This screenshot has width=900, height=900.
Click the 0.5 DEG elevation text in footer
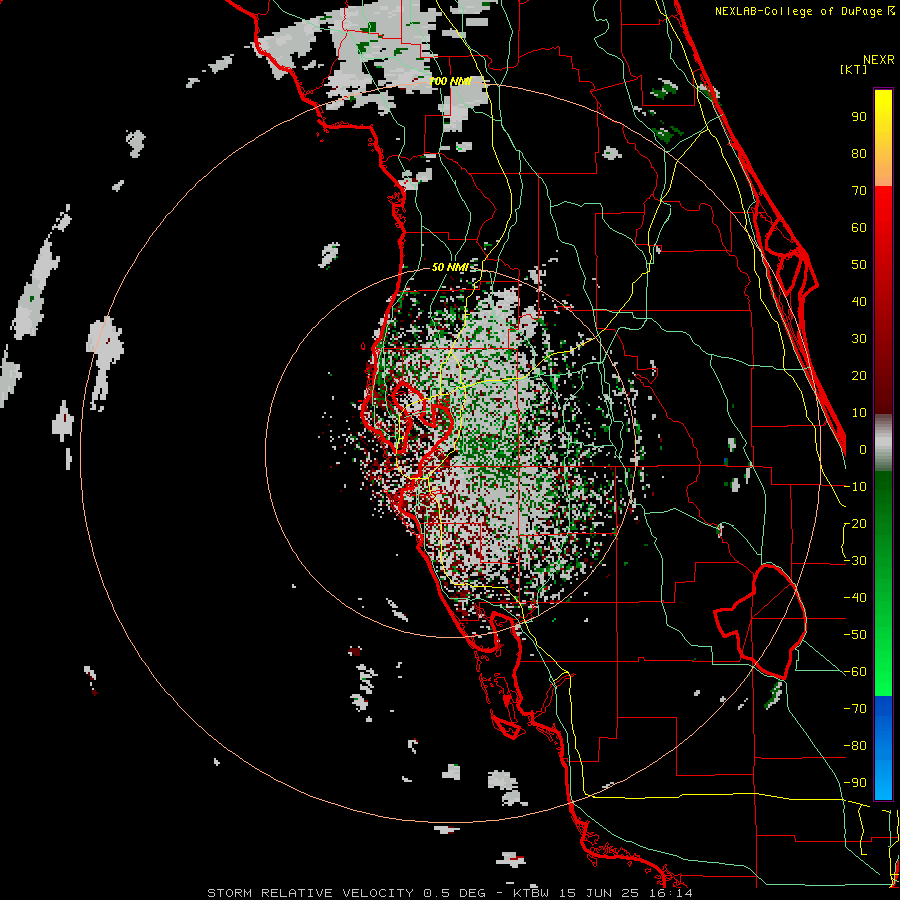[x=455, y=893]
